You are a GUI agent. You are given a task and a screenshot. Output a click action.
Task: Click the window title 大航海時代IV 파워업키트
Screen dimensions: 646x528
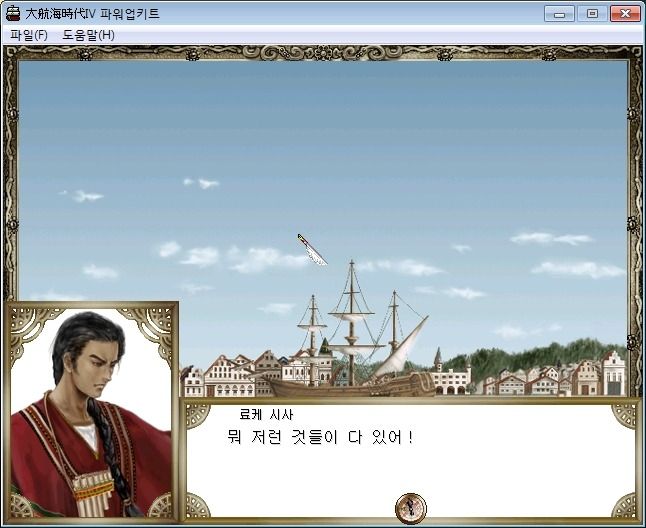(x=92, y=14)
